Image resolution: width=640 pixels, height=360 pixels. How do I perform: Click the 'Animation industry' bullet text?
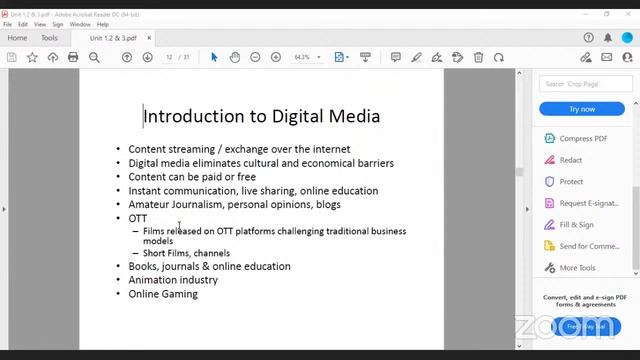tap(173, 280)
